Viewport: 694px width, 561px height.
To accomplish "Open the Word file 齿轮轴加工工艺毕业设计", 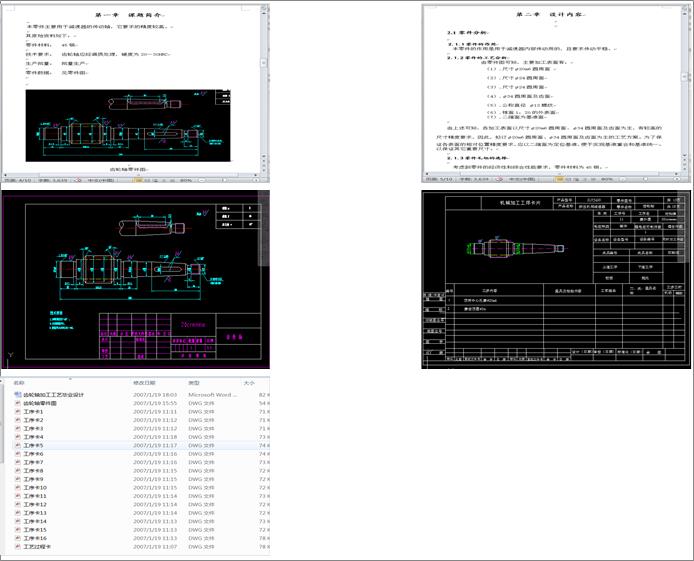I will coord(53,395).
